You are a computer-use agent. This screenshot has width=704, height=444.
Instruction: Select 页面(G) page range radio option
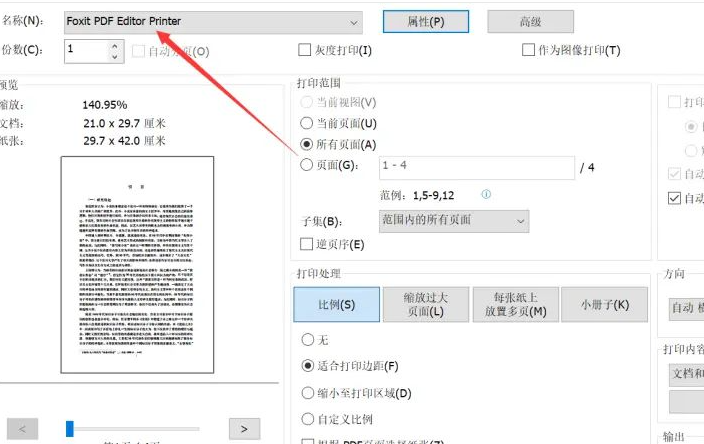[306, 165]
